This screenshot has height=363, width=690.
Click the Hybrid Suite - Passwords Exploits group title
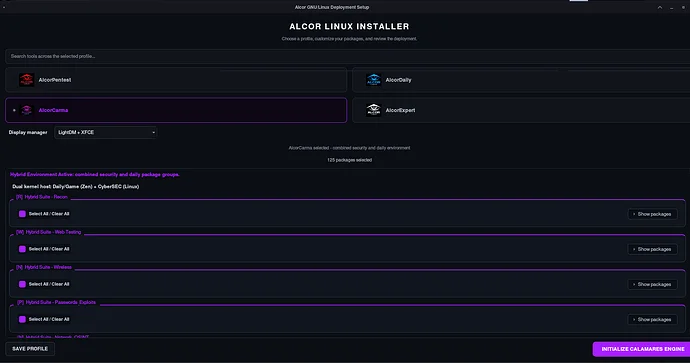(56, 303)
